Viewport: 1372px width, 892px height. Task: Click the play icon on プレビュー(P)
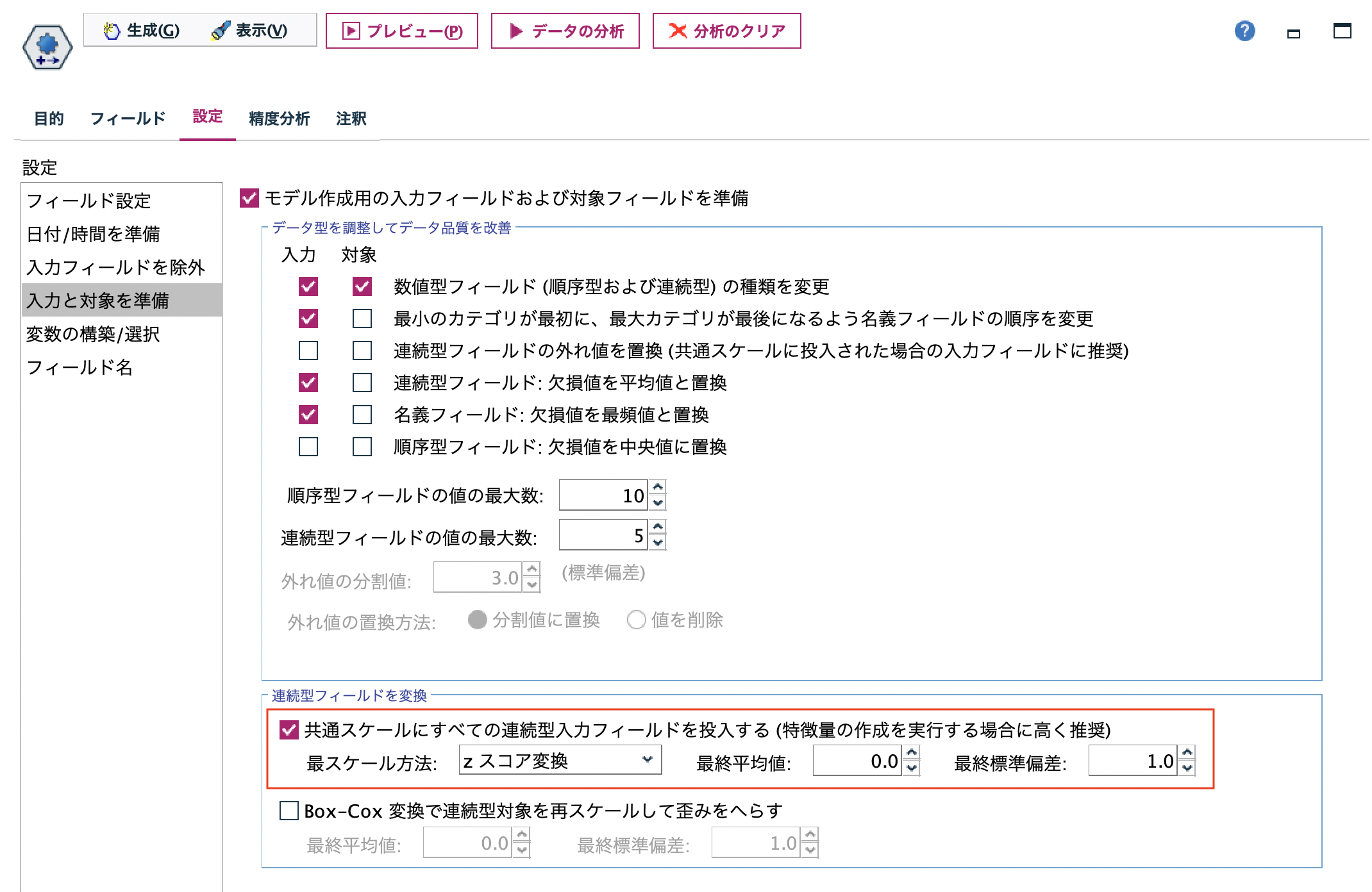[x=352, y=30]
